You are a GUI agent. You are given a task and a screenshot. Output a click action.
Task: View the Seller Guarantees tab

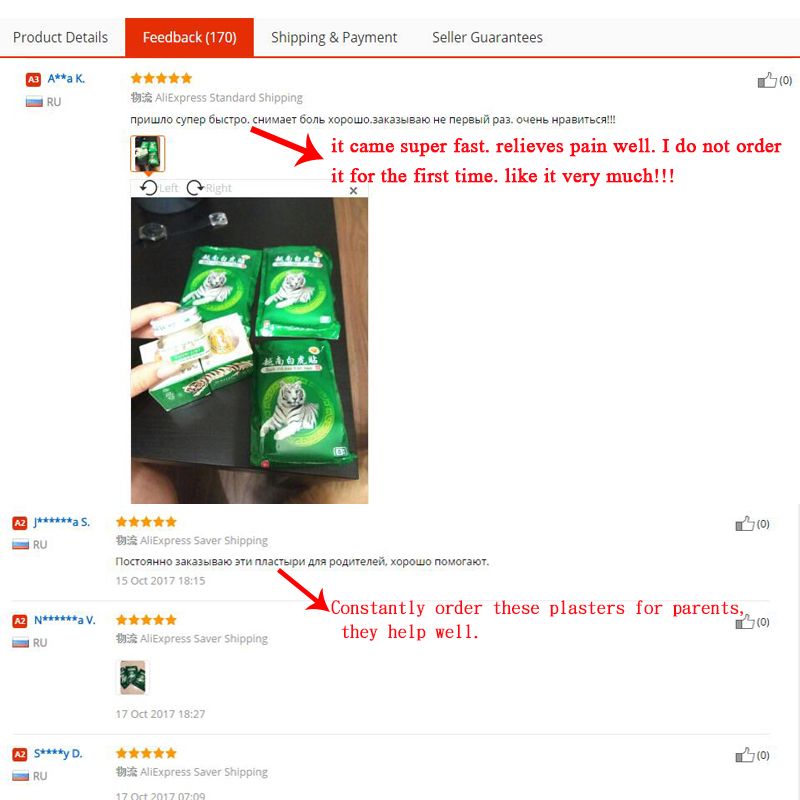(487, 37)
